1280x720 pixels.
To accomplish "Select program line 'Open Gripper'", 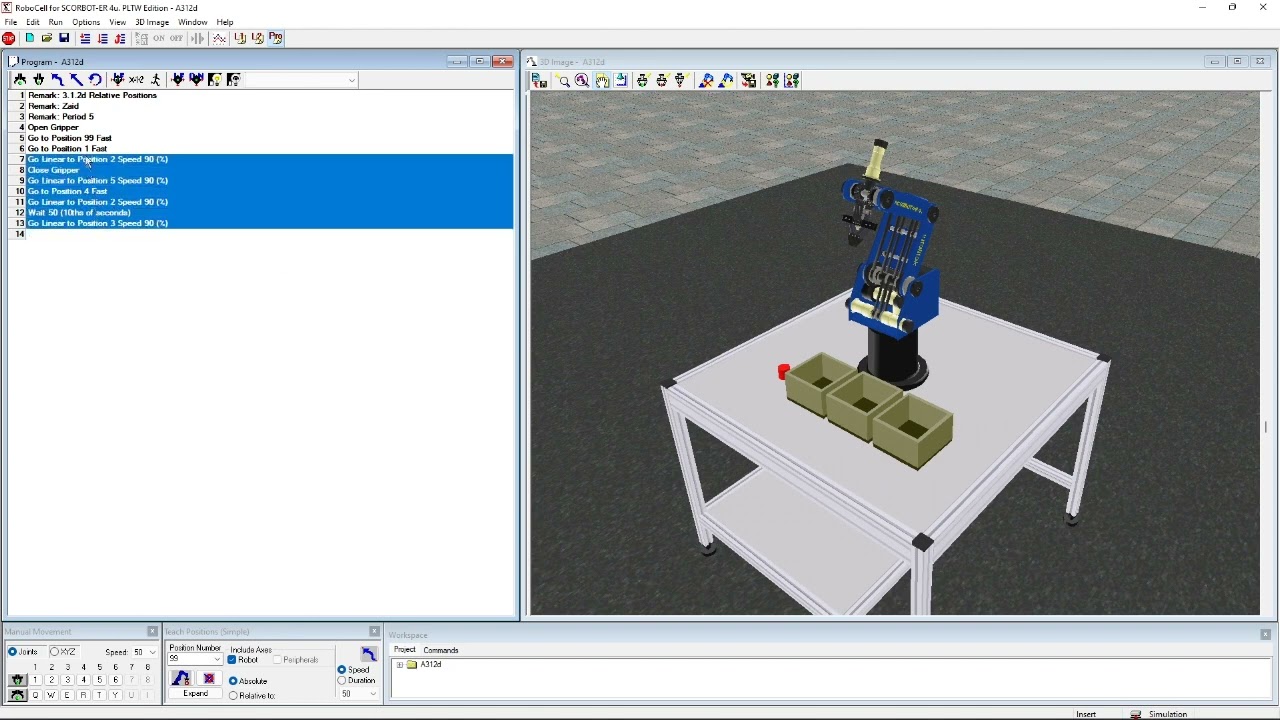I will [53, 127].
